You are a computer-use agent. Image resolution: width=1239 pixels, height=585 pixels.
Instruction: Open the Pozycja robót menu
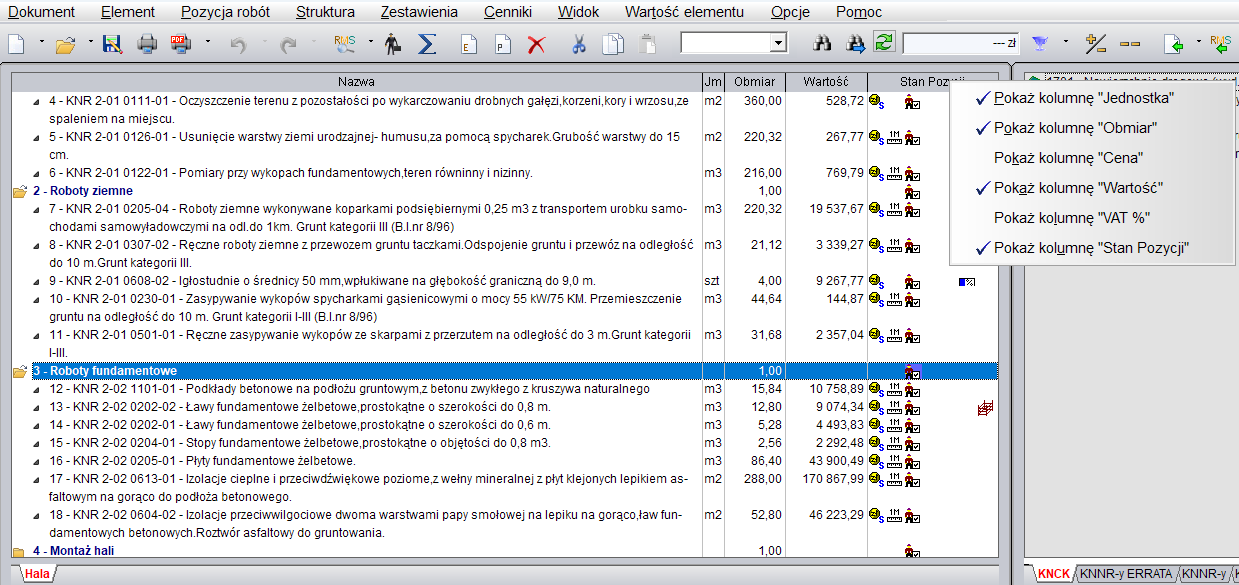coord(225,12)
